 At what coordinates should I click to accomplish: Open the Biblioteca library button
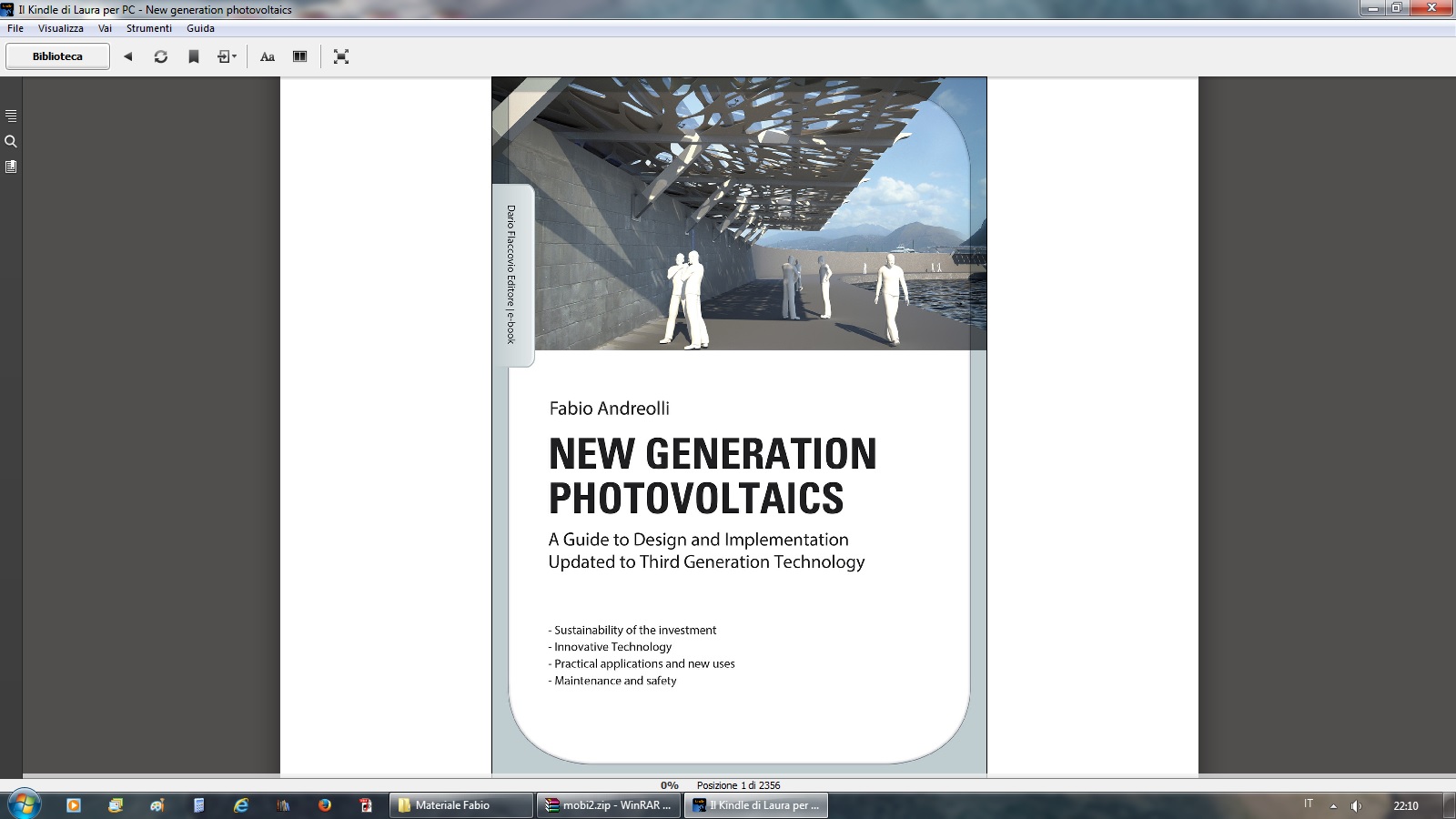(57, 56)
